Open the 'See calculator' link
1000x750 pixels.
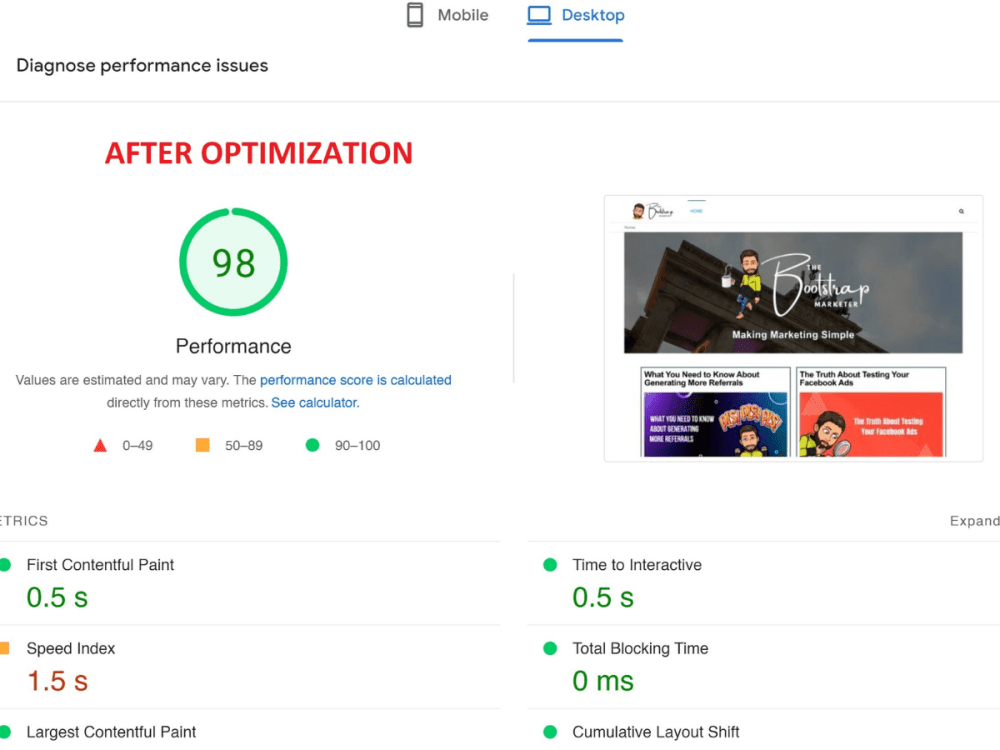(x=315, y=403)
